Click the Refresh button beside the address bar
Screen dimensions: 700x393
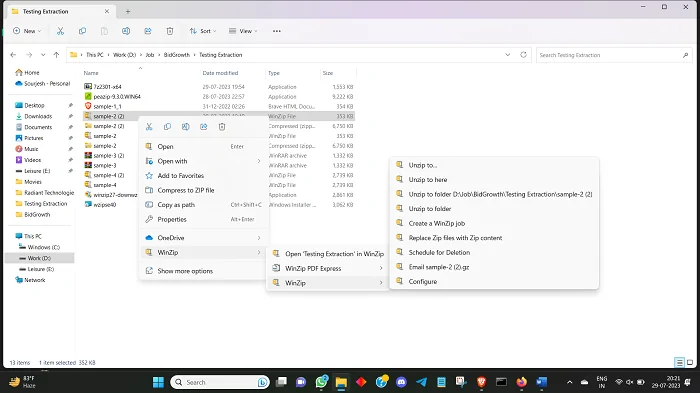pos(523,55)
